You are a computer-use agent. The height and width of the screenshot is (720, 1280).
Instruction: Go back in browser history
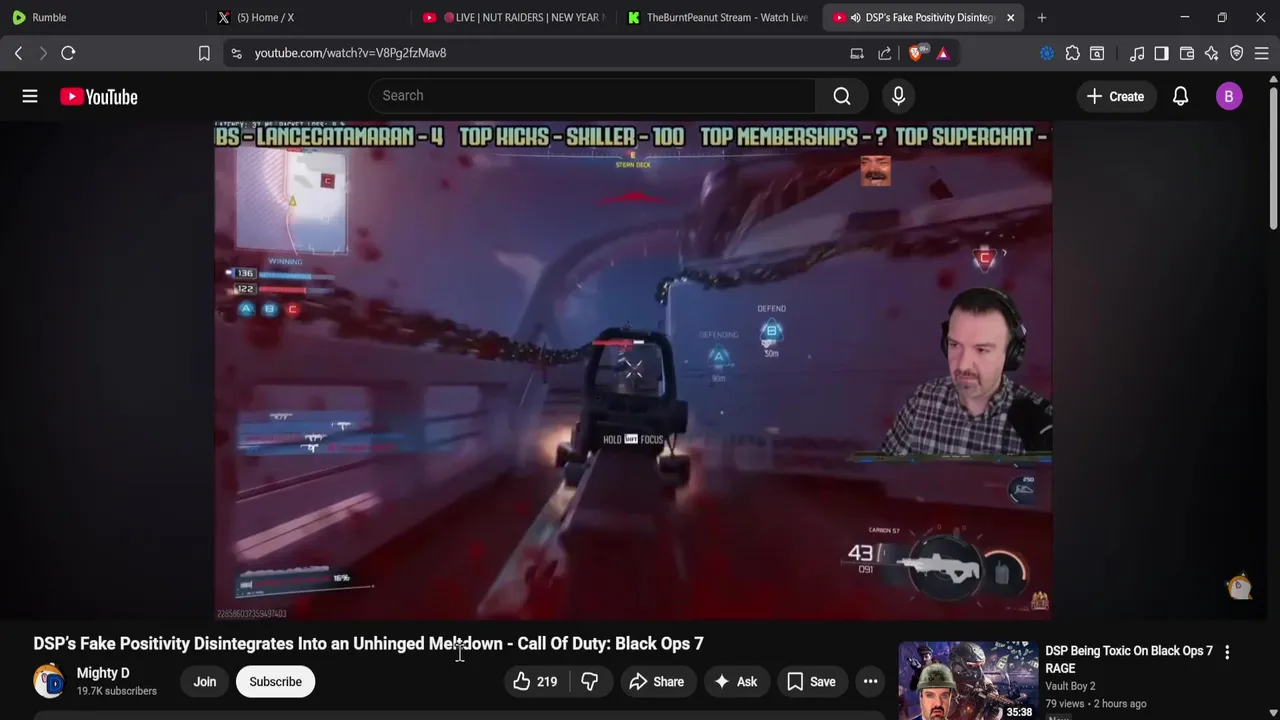[18, 53]
